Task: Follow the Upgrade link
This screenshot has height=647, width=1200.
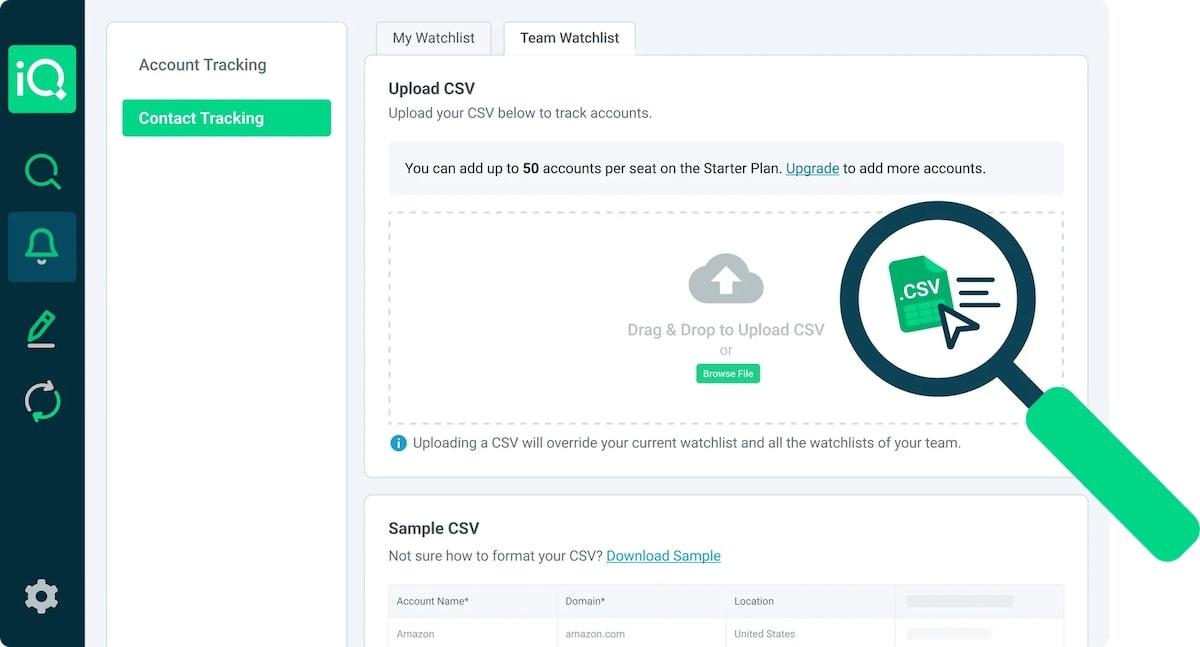Action: 812,168
